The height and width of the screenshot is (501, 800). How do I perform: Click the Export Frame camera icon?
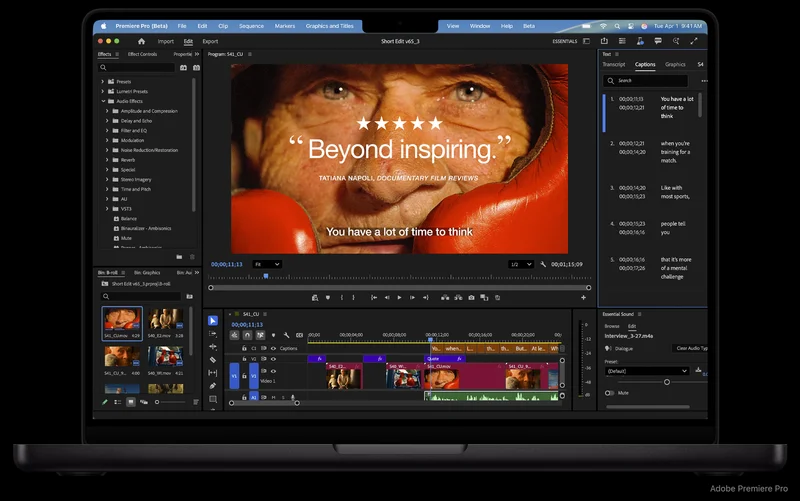472,297
